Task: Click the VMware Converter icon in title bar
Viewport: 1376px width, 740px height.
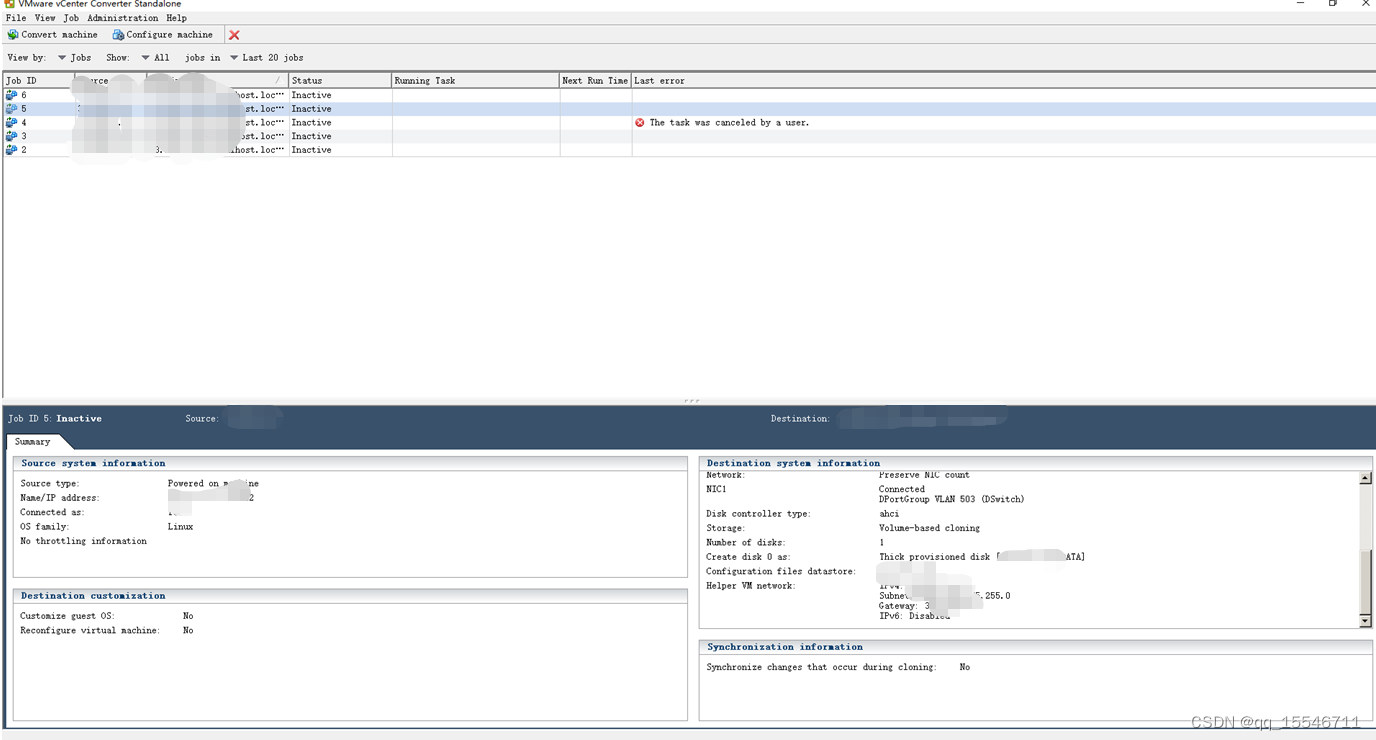Action: tap(8, 3)
